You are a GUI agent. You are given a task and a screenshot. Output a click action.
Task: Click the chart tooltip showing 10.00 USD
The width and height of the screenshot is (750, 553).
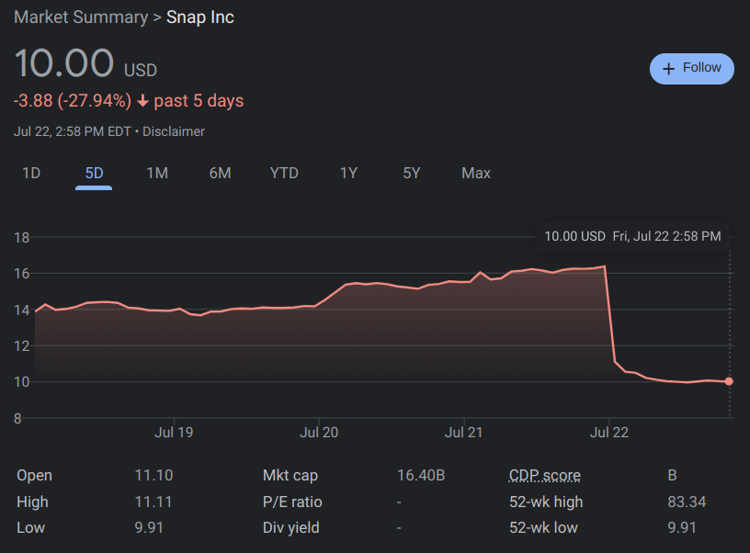632,236
